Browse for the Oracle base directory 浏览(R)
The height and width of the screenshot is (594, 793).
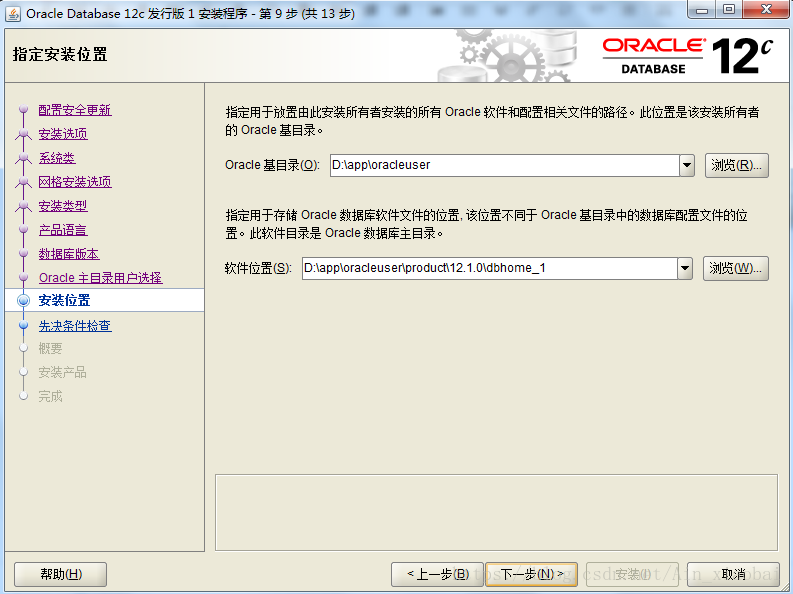pos(737,165)
